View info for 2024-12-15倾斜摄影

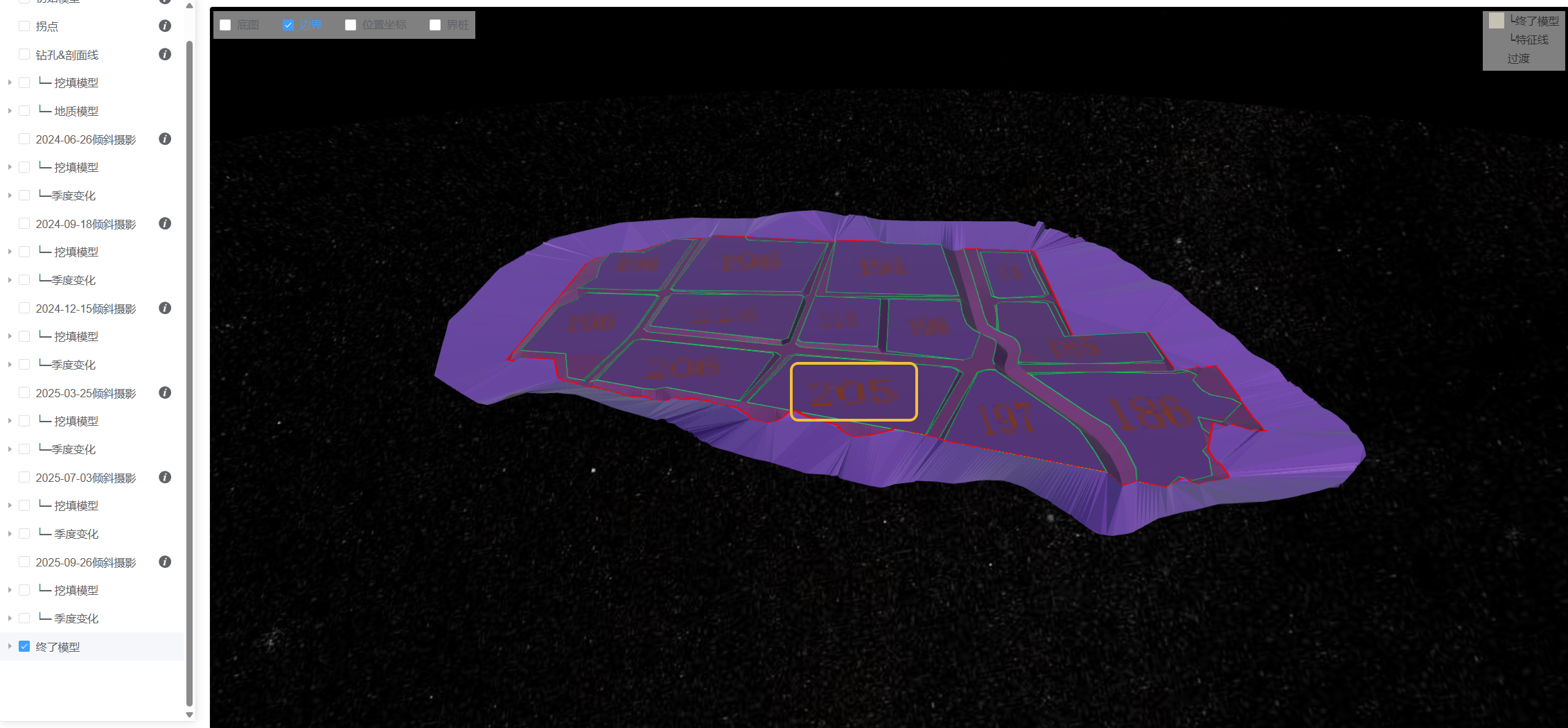[165, 308]
